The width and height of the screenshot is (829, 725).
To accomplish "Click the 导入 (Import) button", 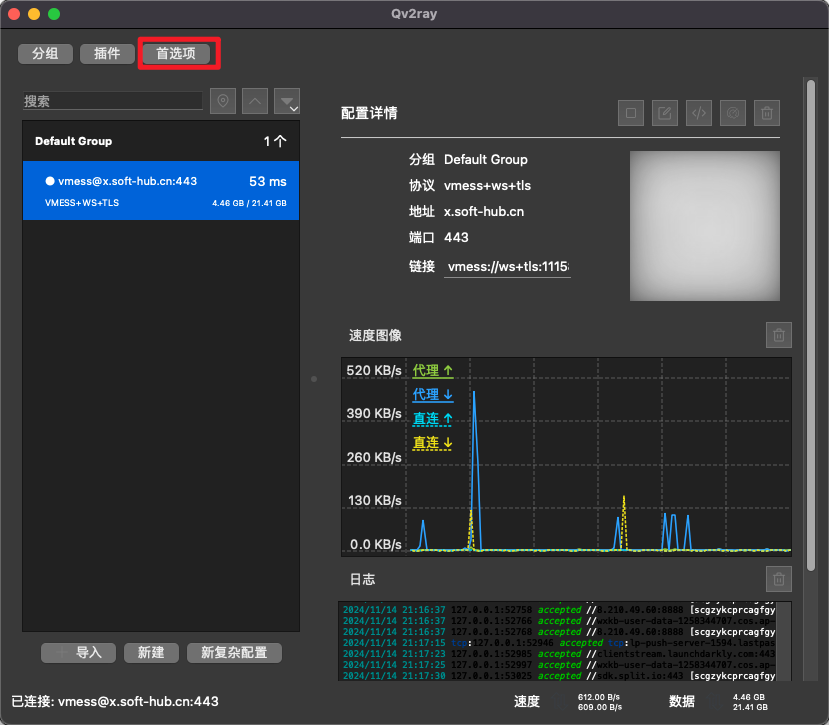I will point(78,653).
